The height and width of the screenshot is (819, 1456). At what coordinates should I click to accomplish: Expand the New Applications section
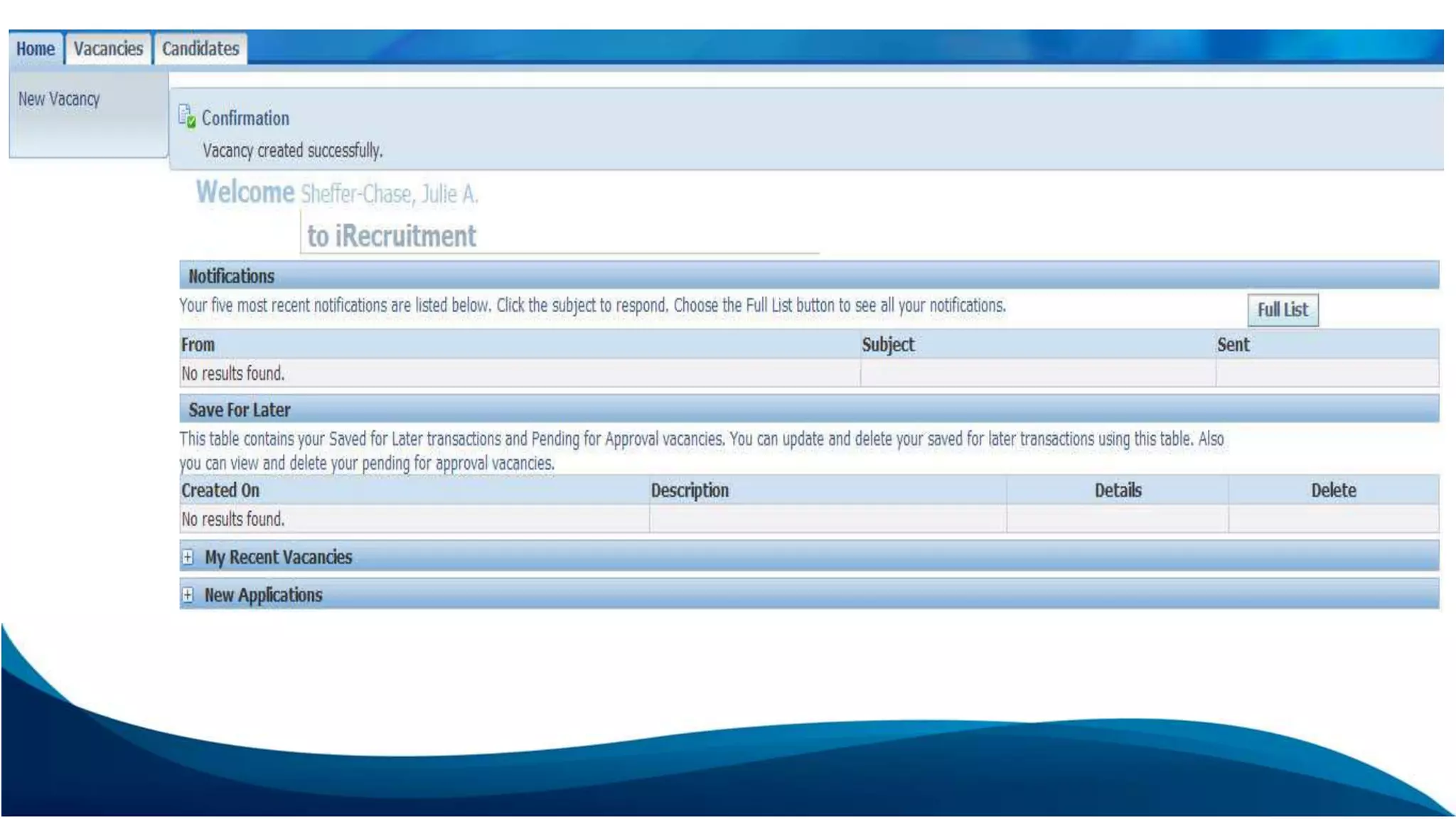point(188,595)
